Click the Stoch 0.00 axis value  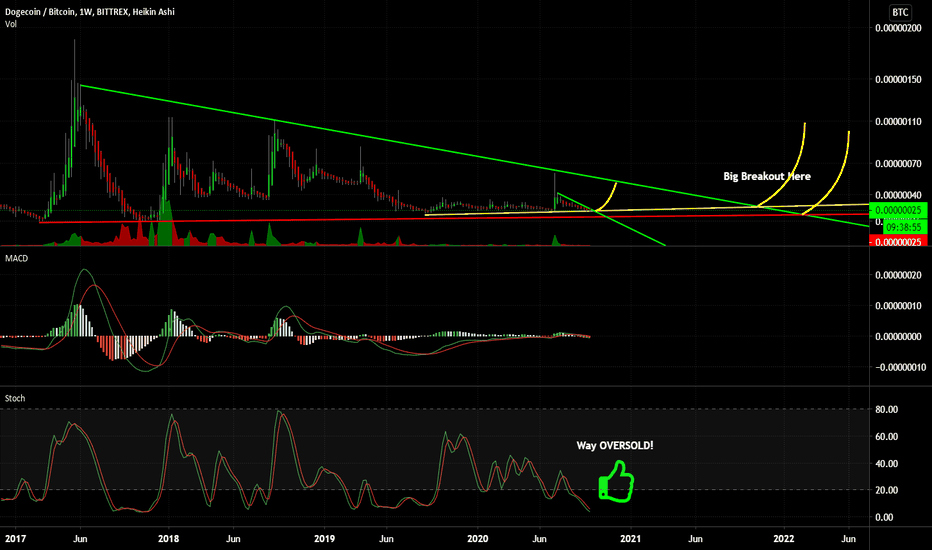pos(884,517)
